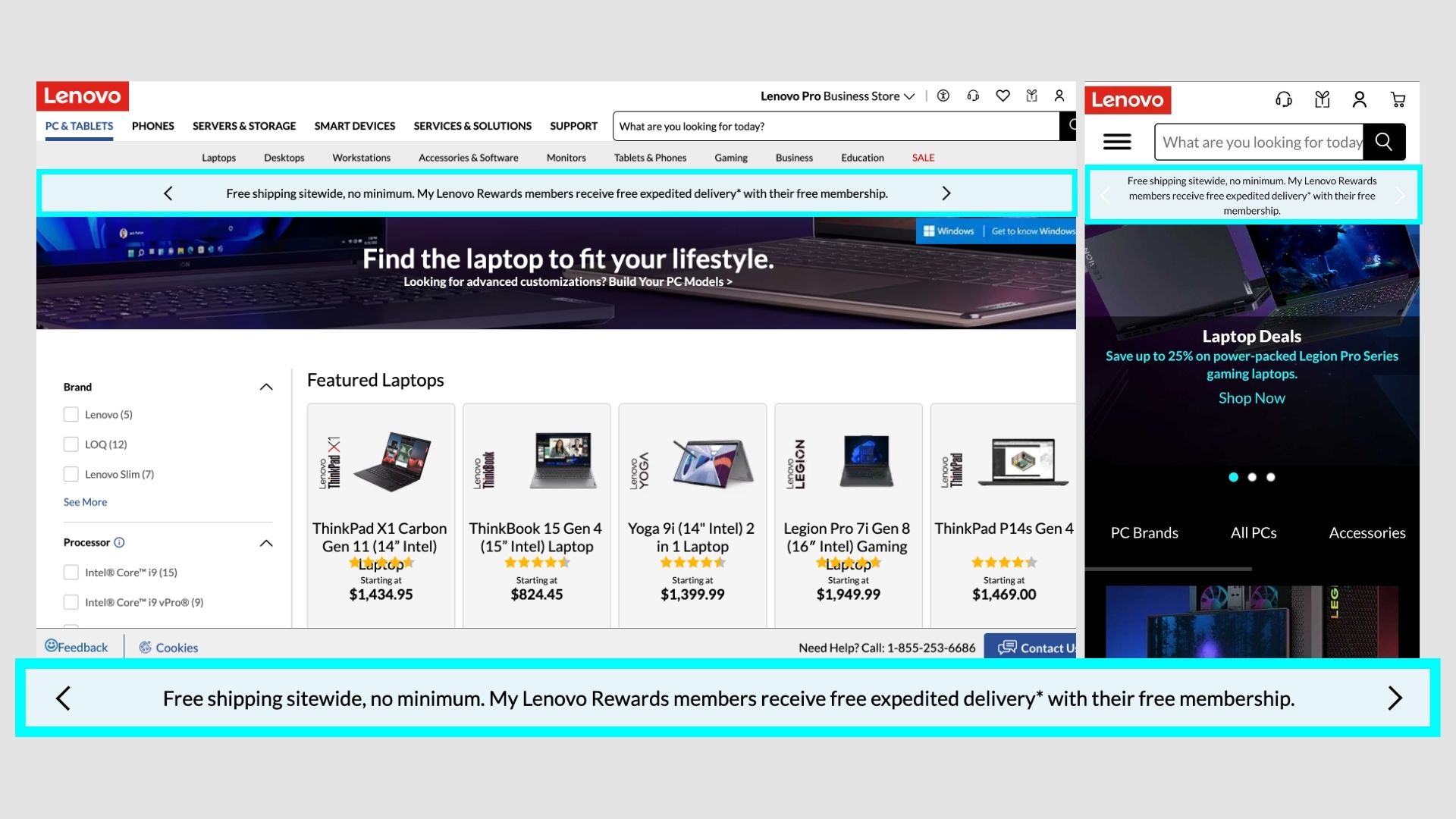Screen dimensions: 1456x819
Task: Select first carousel dot in mobile view
Action: coord(1233,477)
